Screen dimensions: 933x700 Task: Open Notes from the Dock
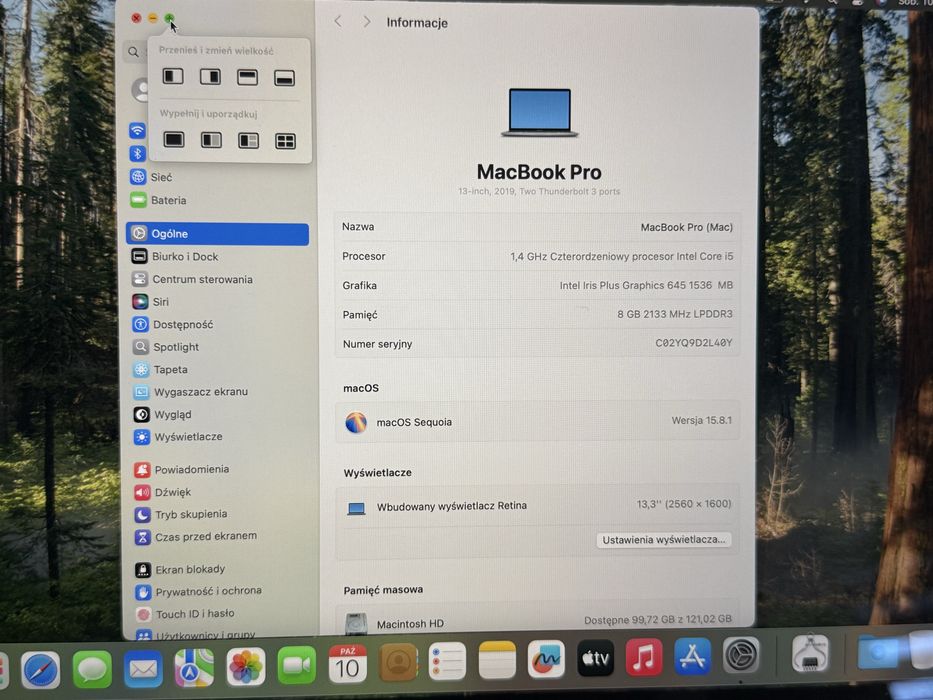[497, 660]
